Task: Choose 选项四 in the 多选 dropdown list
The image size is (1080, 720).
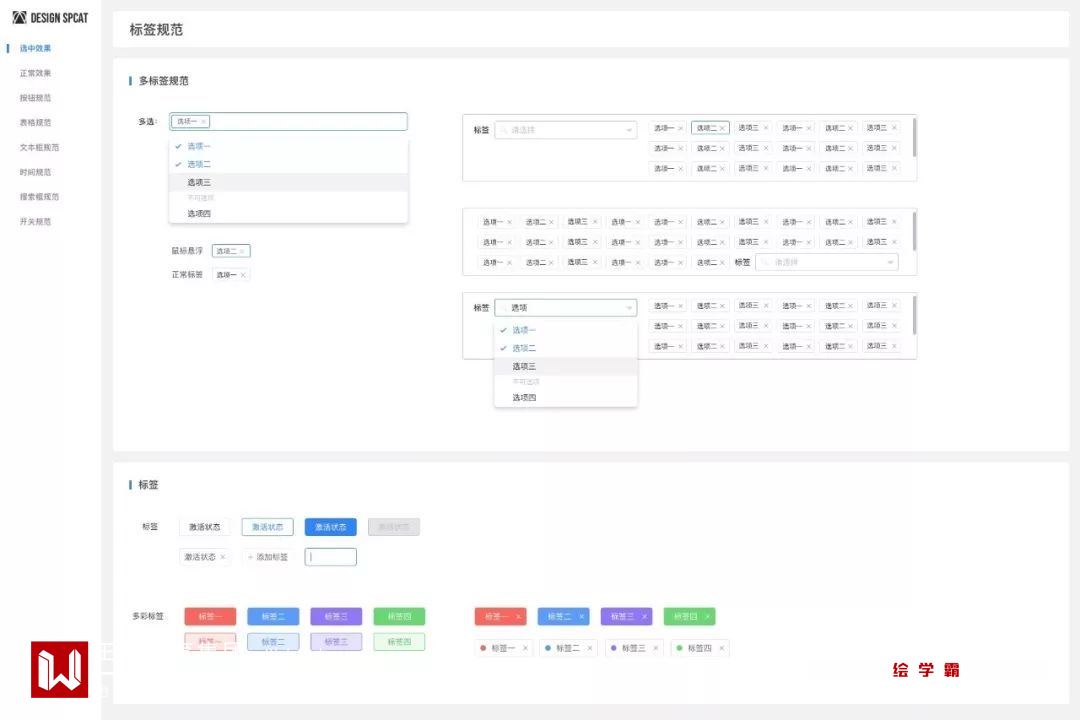Action: coord(289,214)
